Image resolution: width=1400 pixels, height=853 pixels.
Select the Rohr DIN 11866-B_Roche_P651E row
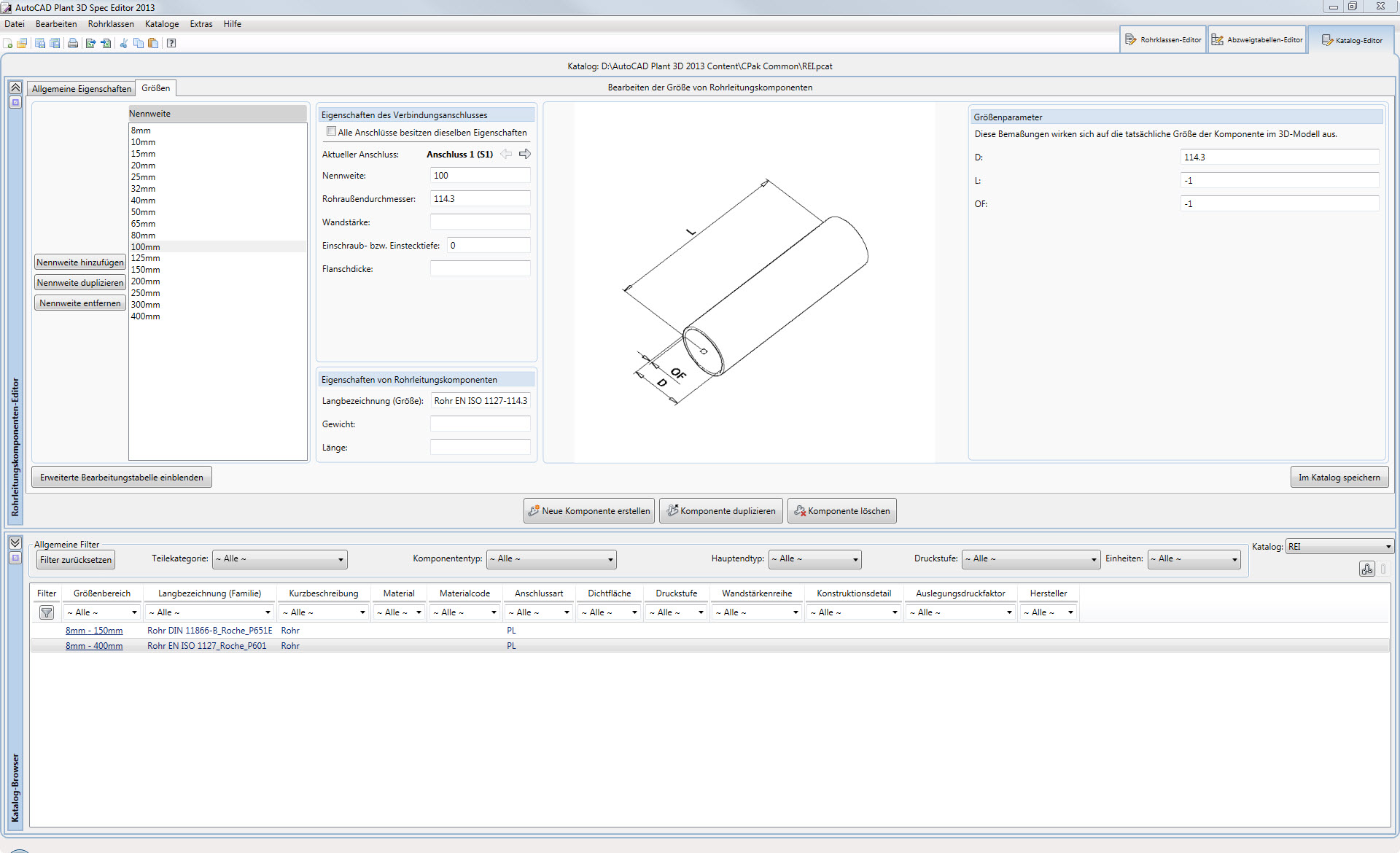coord(709,631)
